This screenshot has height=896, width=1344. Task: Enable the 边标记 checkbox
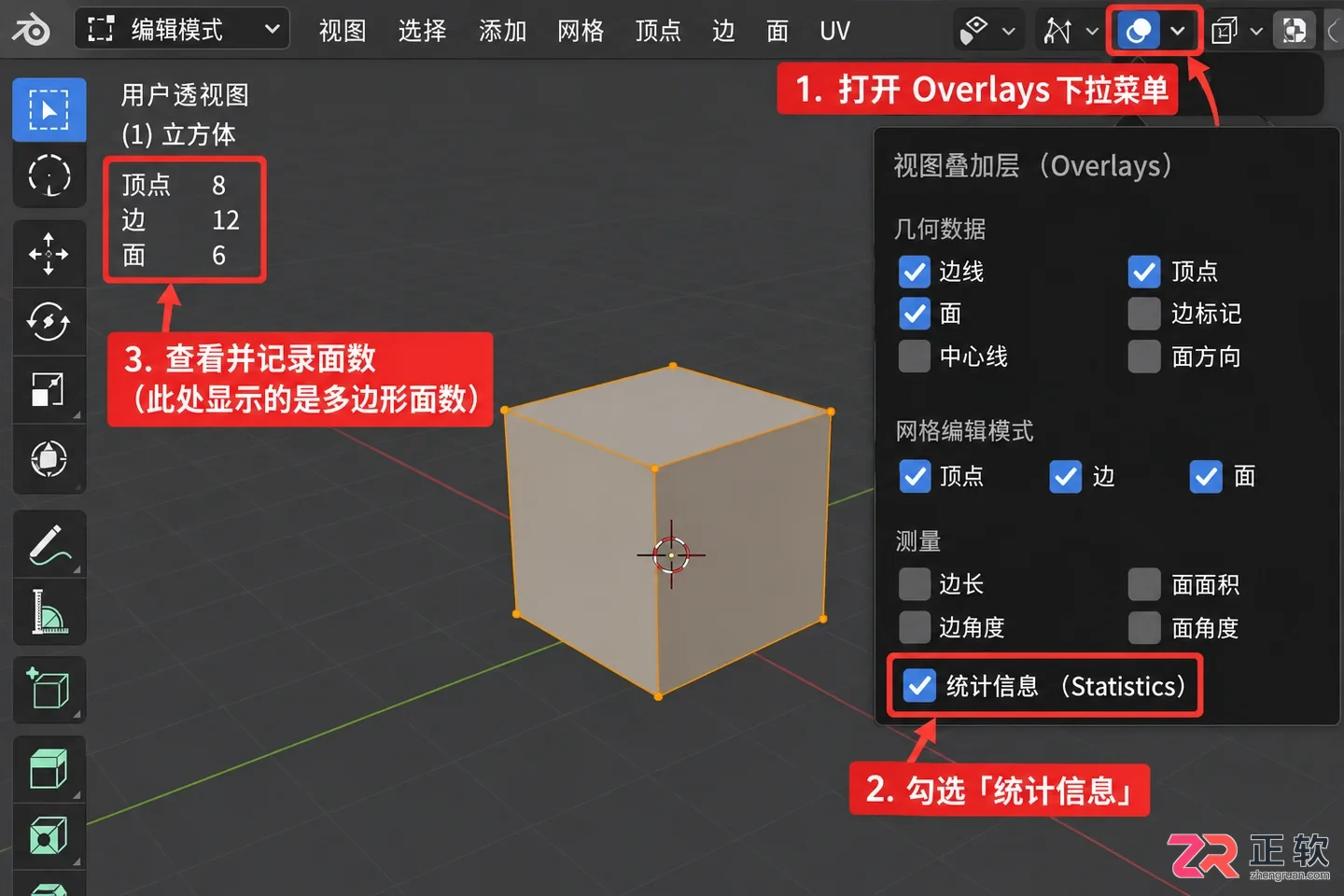1144,314
